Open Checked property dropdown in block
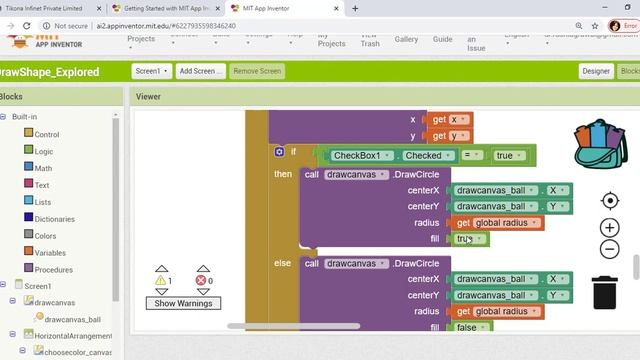The height and width of the screenshot is (360, 640). (428, 156)
